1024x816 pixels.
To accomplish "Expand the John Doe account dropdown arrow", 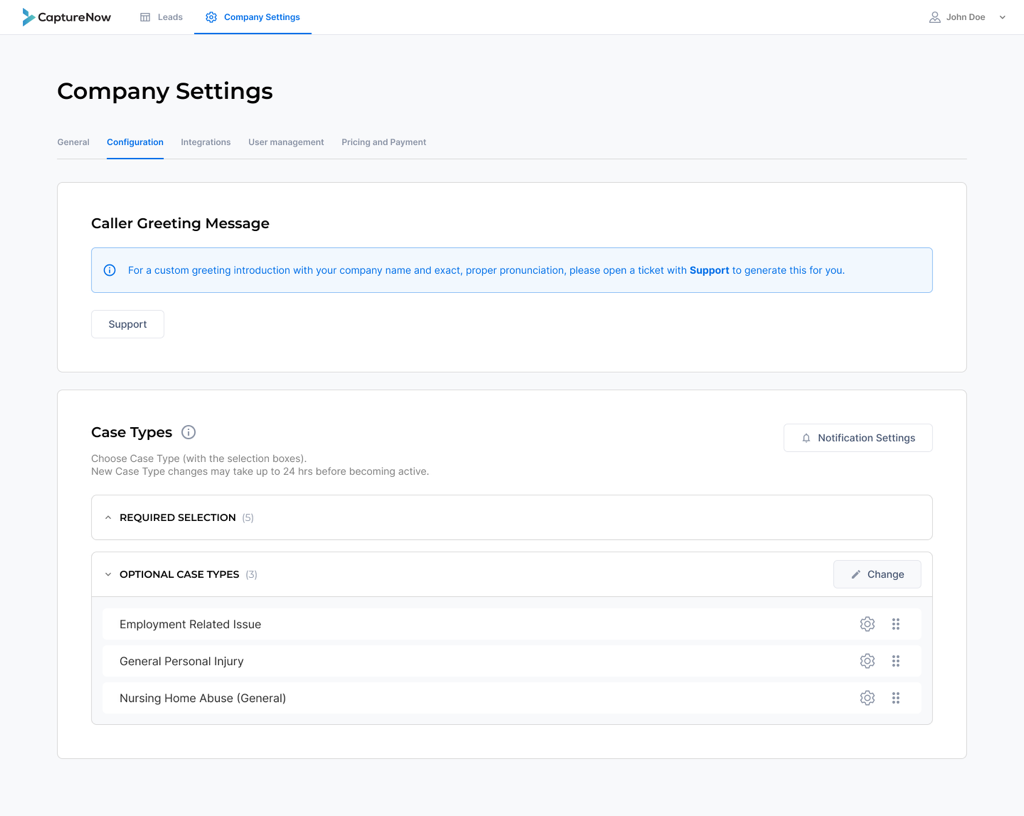I will point(1002,18).
